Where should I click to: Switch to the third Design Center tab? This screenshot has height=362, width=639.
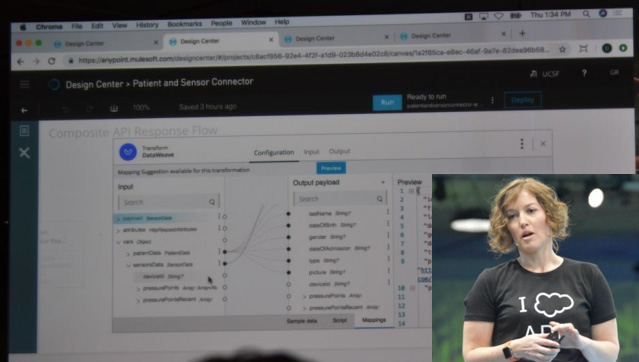tap(335, 38)
